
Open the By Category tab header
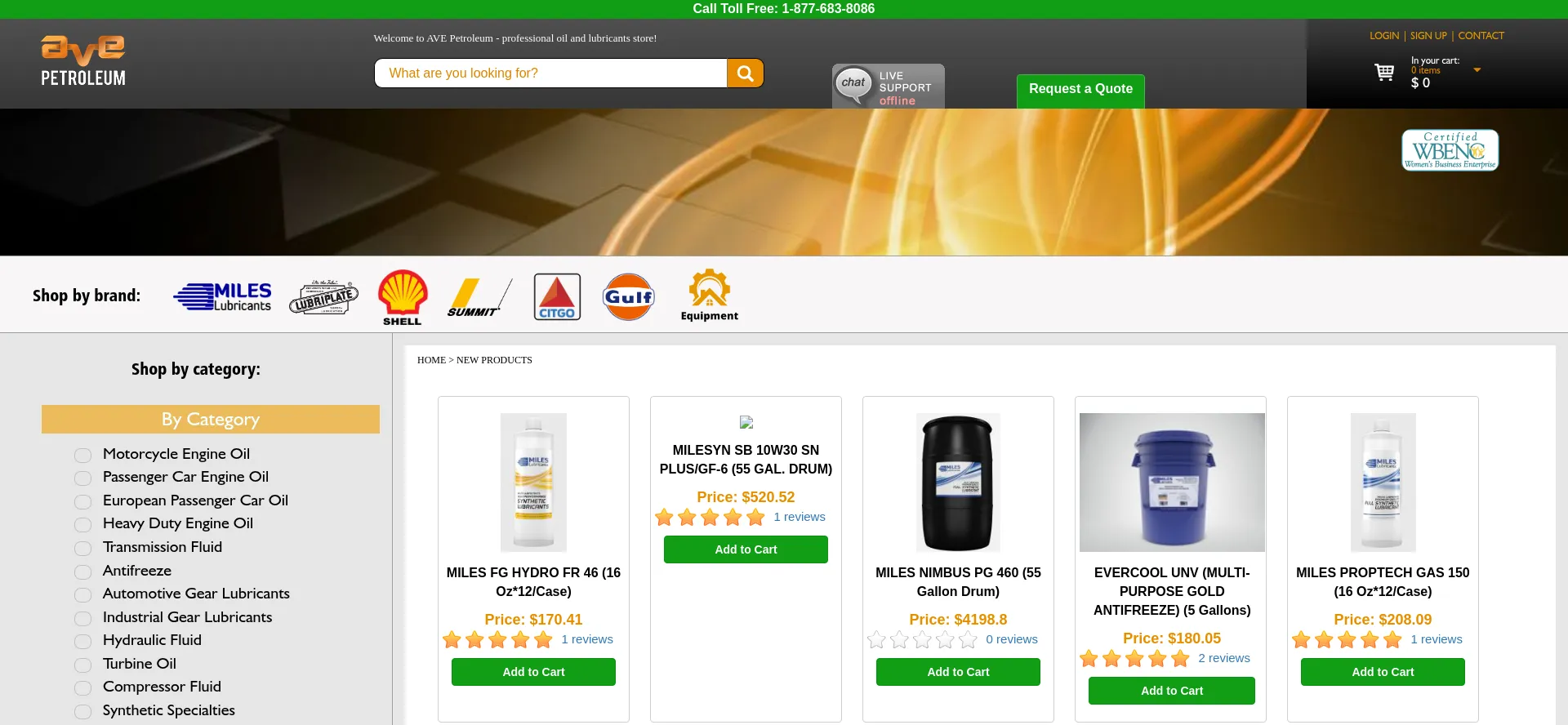[211, 419]
